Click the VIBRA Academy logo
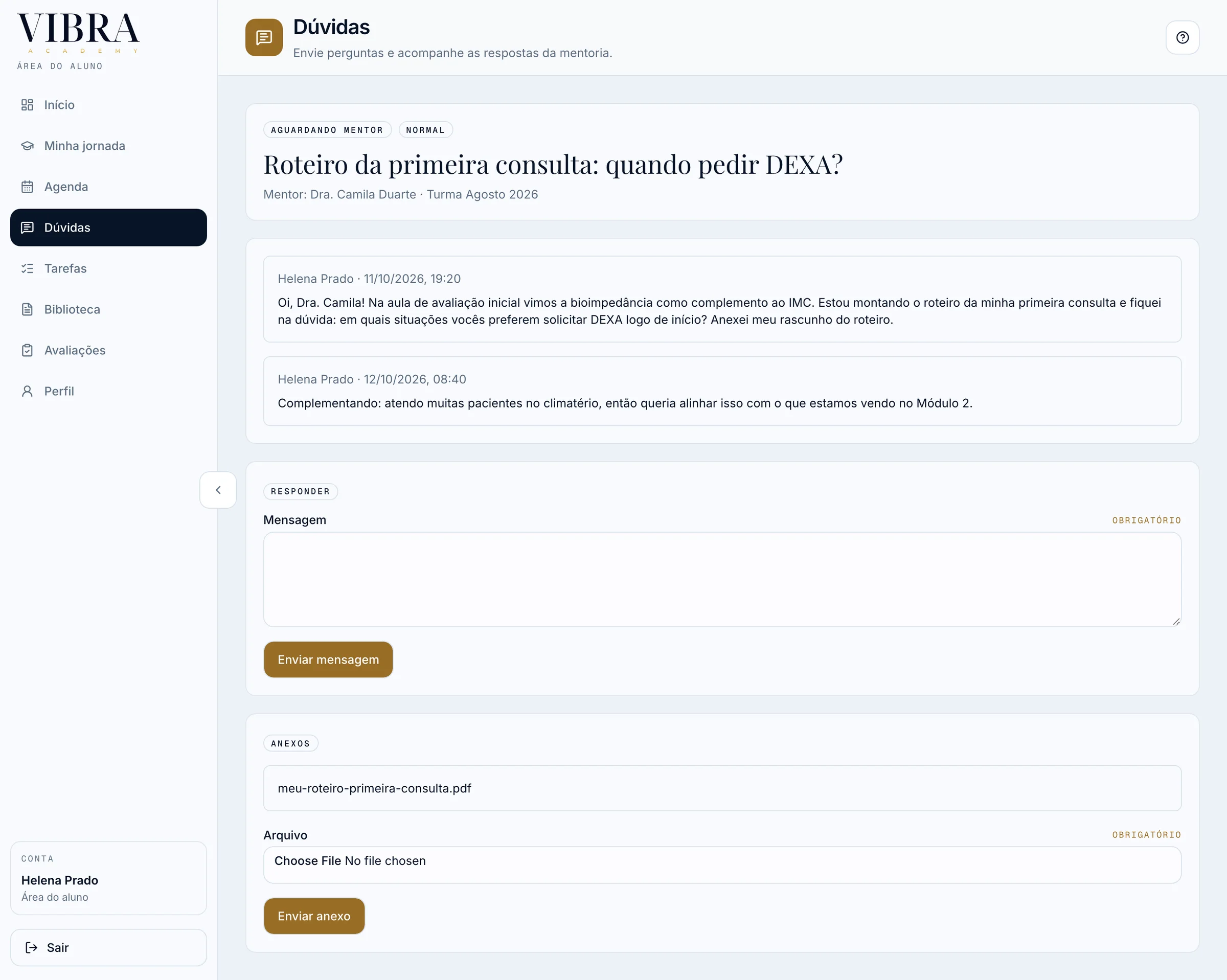 tap(78, 33)
